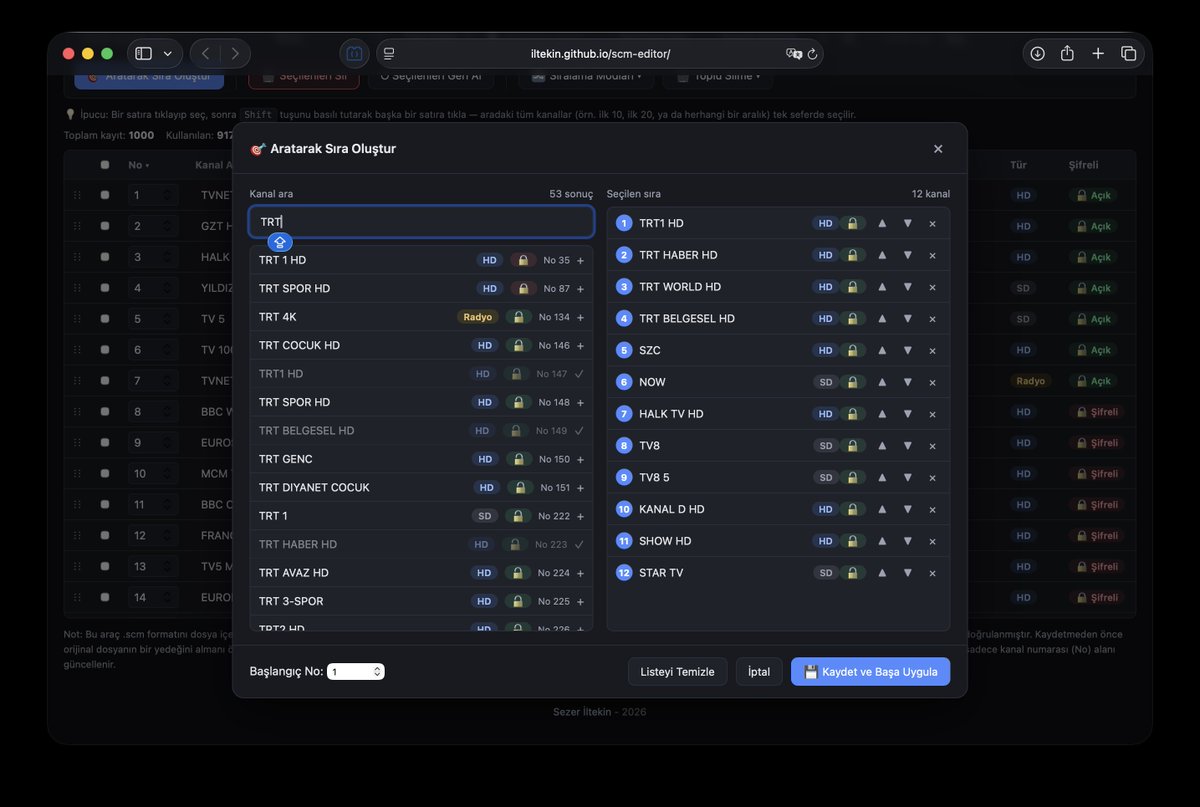Reload the scm-editor page

click(x=813, y=54)
